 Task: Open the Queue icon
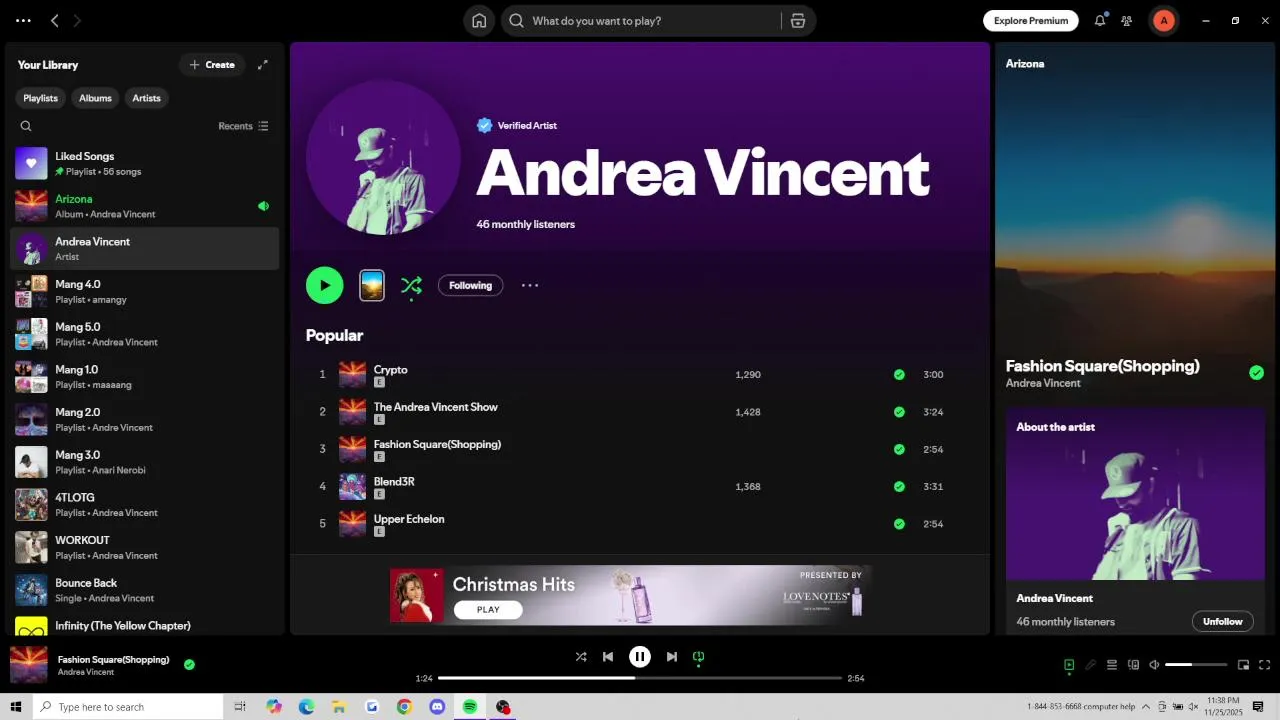tap(1111, 665)
